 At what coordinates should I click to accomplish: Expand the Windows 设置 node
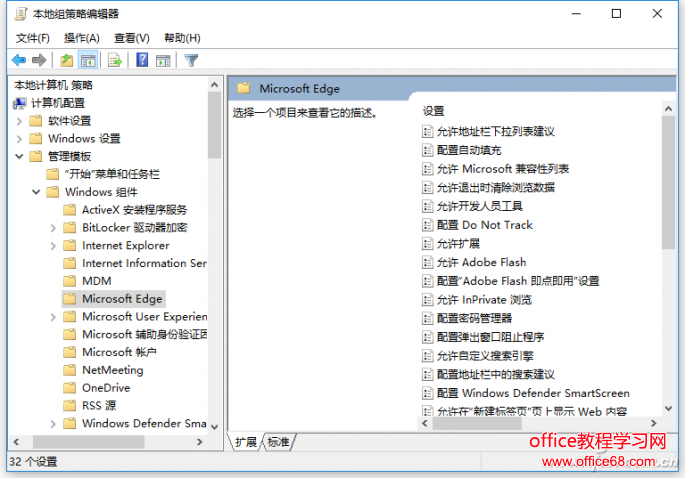[19, 139]
